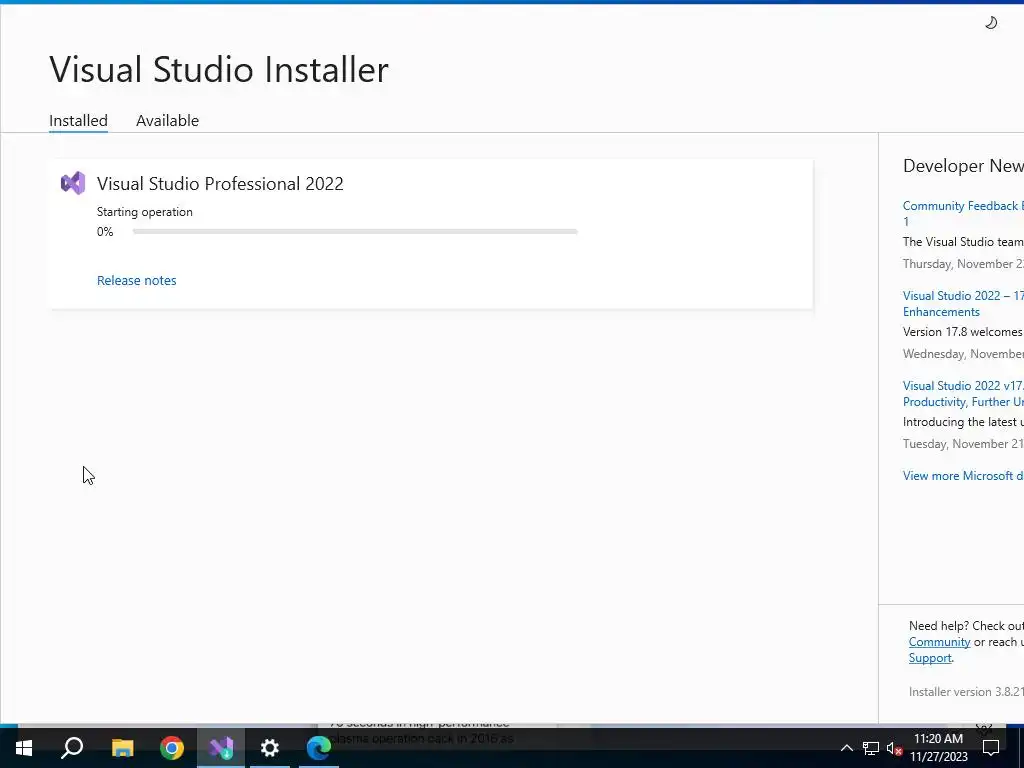Launch Microsoft Edge from taskbar
The width and height of the screenshot is (1024, 768).
[319, 748]
